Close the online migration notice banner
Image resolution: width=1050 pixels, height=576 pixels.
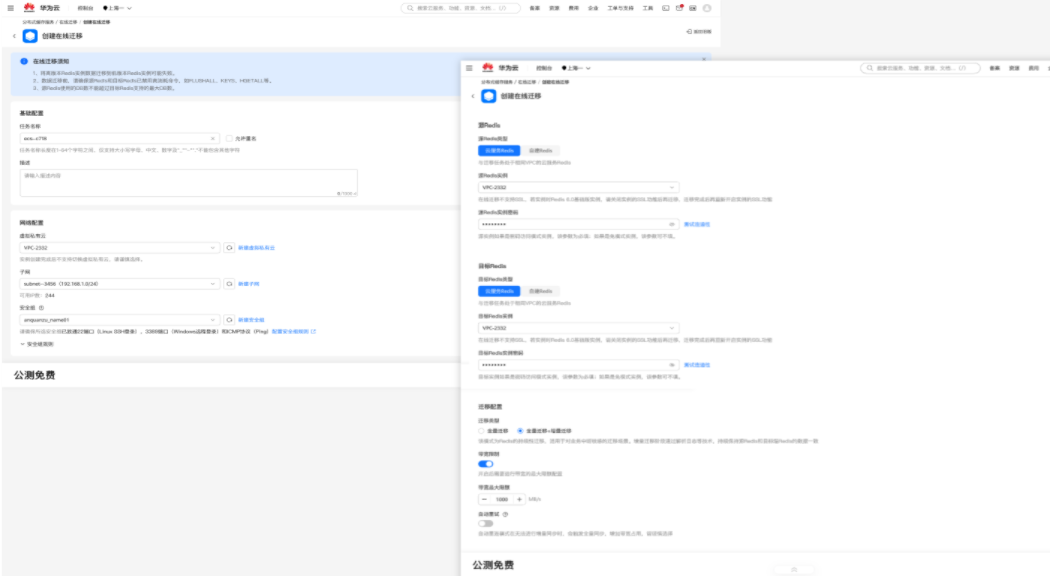[x=704, y=60]
